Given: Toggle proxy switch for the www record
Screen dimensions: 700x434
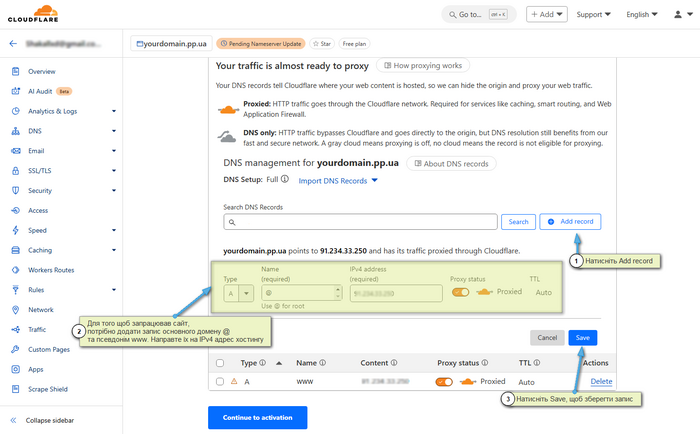Looking at the screenshot, I should click(444, 382).
